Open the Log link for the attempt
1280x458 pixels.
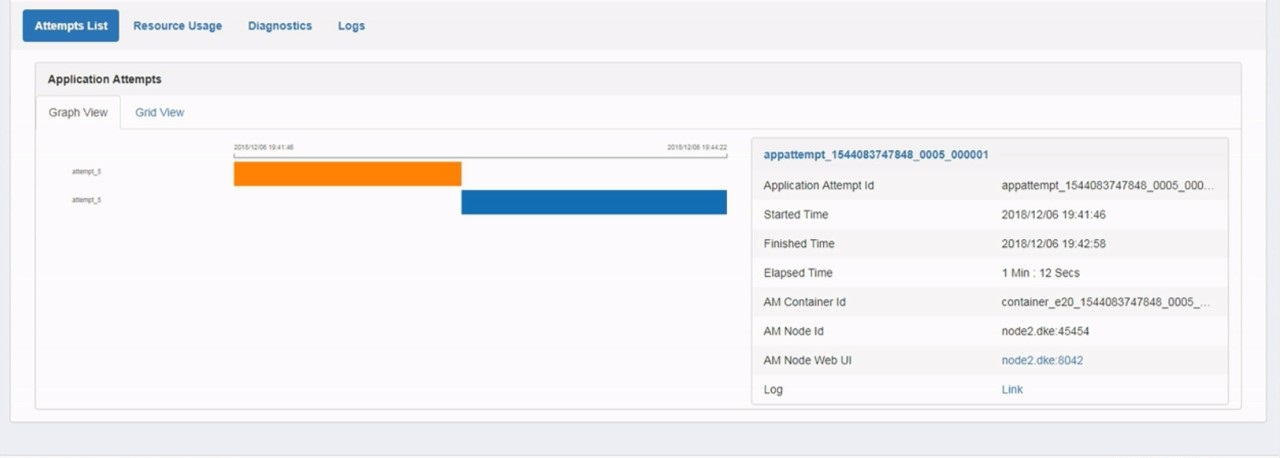1012,389
